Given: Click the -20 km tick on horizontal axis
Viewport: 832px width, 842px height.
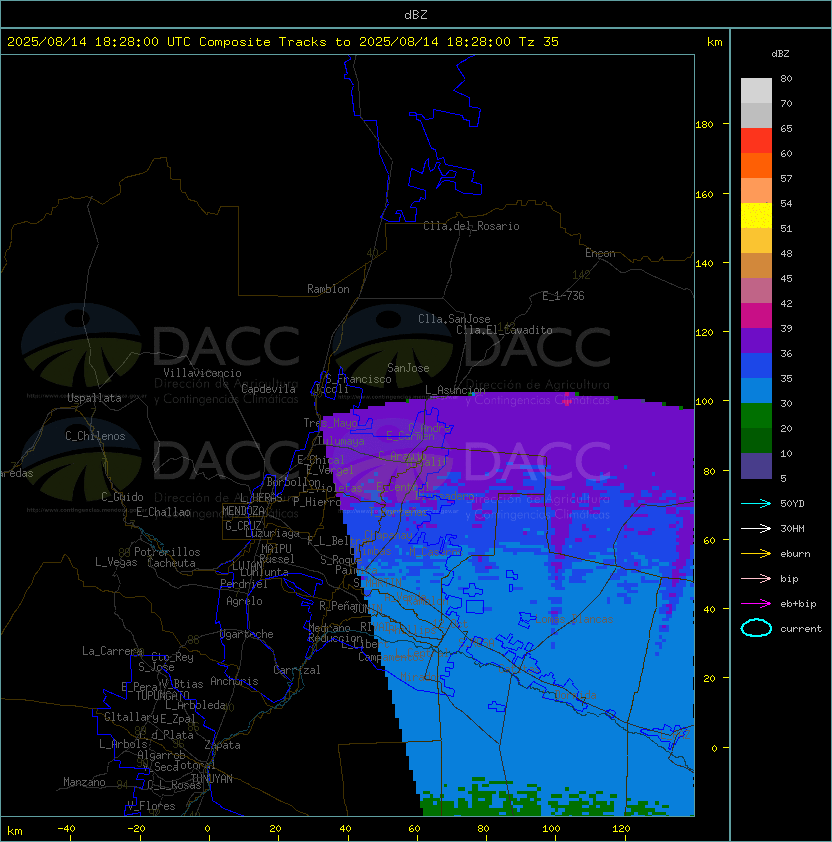Looking at the screenshot, I should point(136,829).
